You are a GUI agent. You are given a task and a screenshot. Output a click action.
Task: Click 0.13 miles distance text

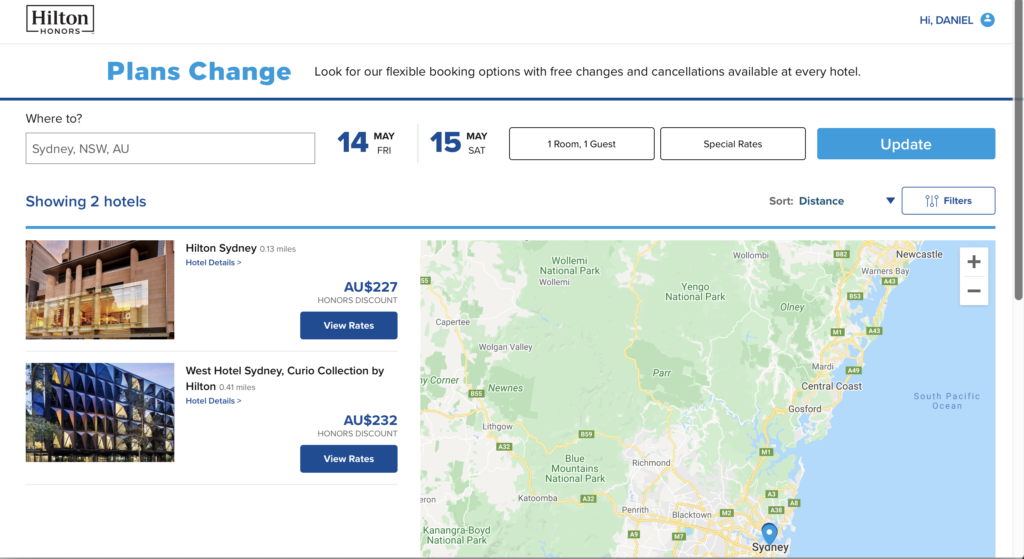278,249
